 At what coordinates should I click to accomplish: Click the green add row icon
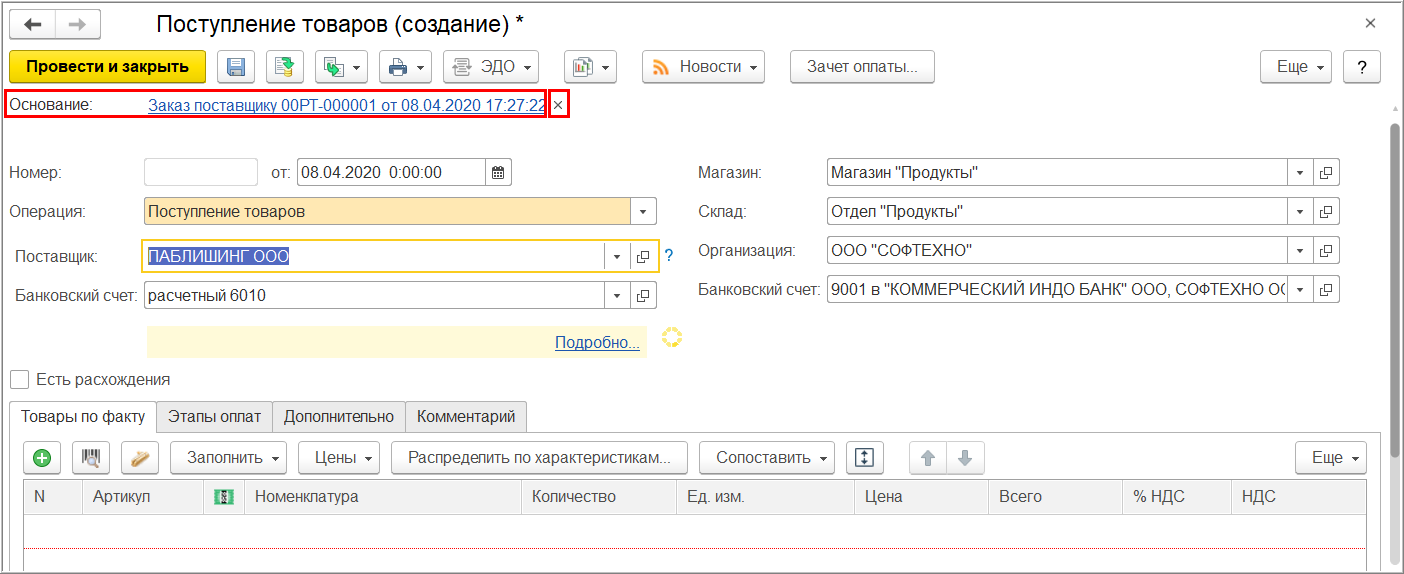coord(42,458)
